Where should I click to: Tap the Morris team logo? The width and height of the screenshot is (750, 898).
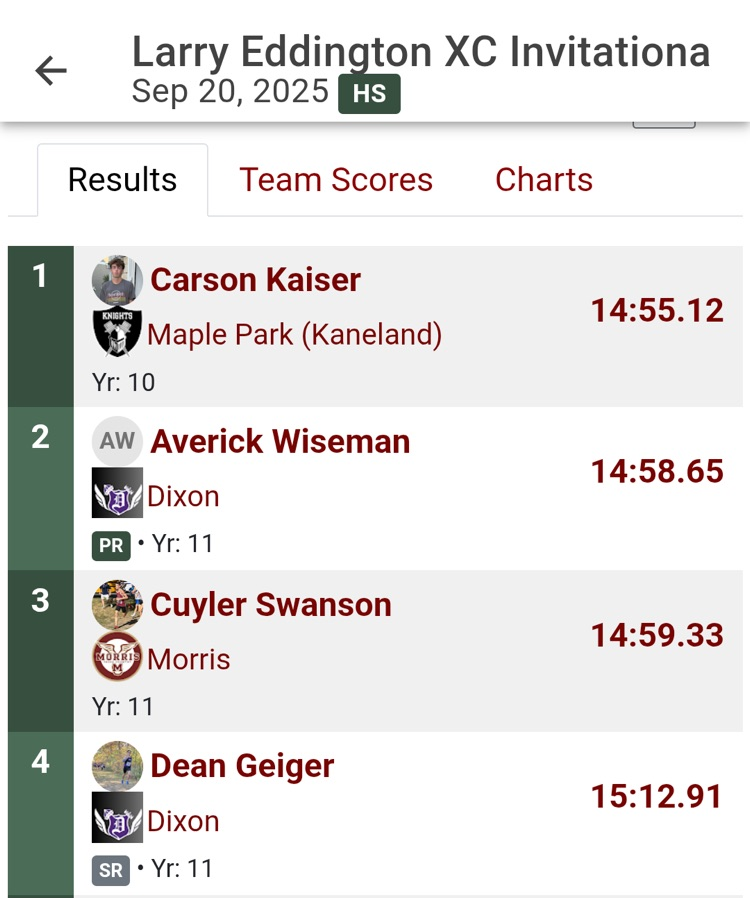coord(117,658)
